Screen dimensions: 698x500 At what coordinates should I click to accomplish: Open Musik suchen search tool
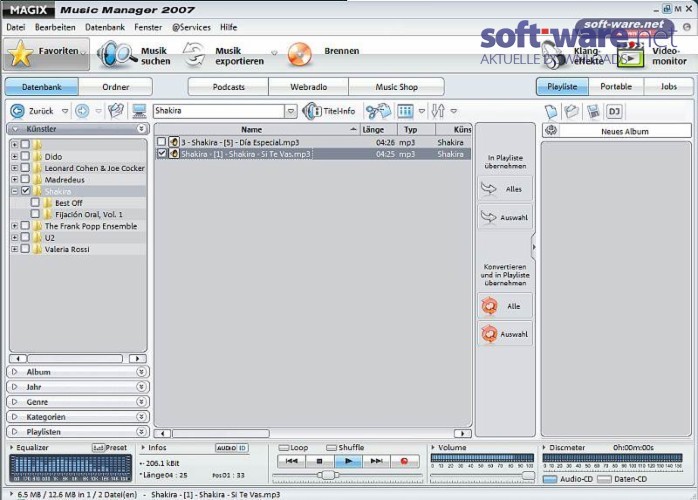[x=134, y=55]
